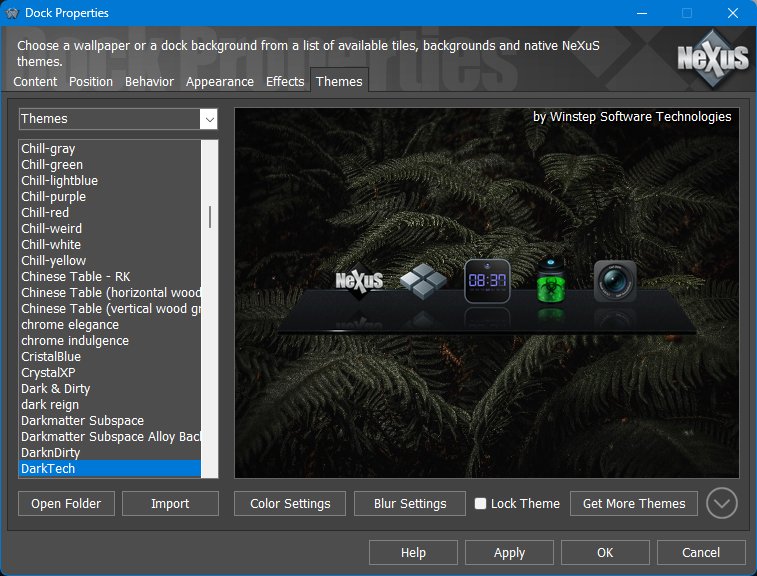Select the Themes tab
The height and width of the screenshot is (576, 757).
(x=339, y=81)
